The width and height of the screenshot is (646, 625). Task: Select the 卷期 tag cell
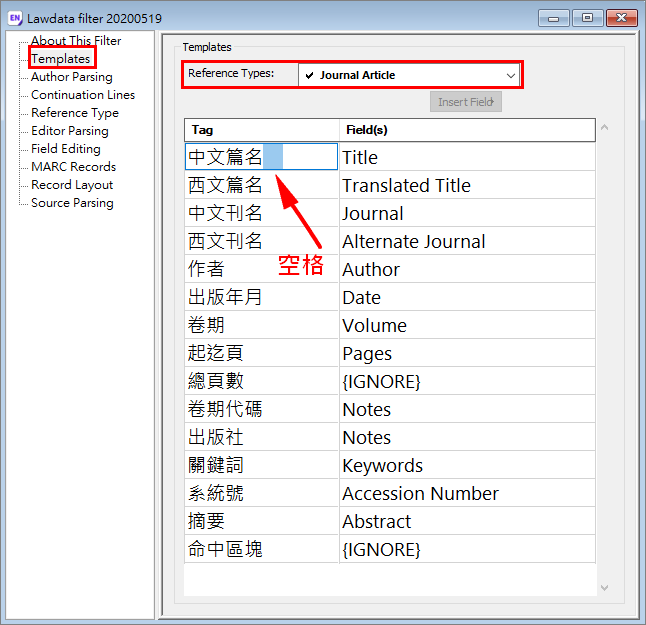click(261, 325)
